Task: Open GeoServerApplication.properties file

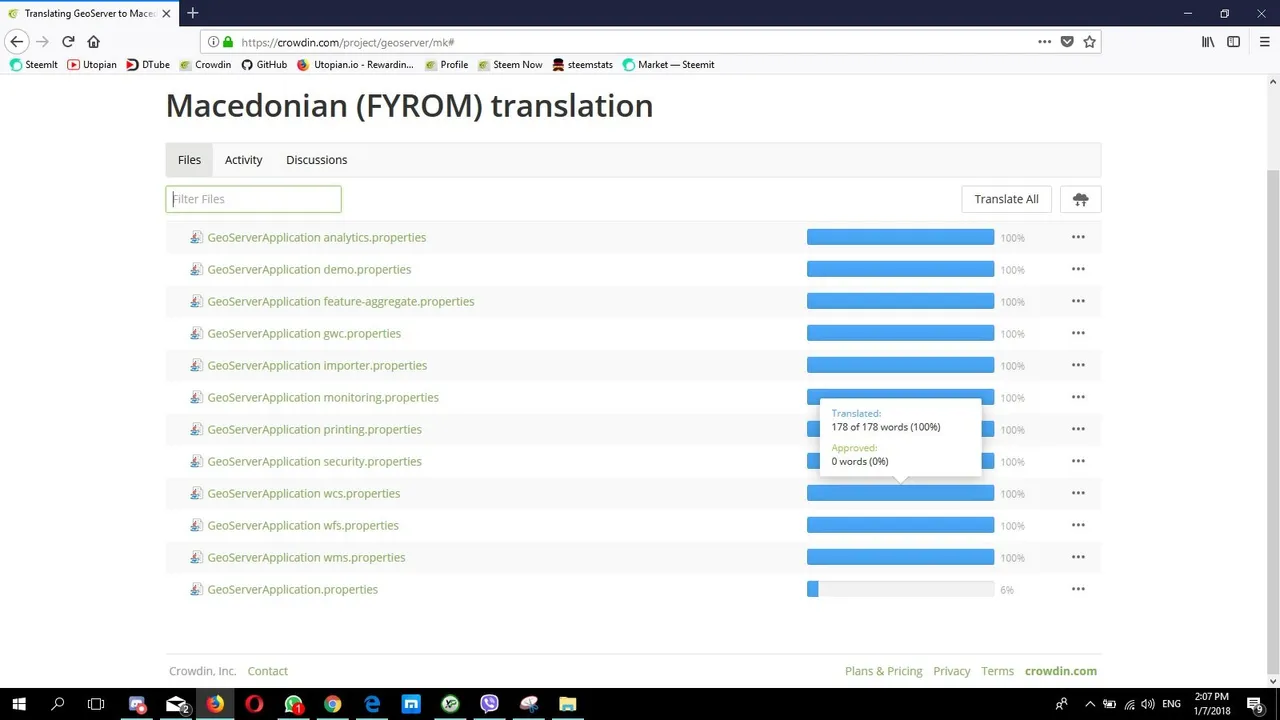Action: click(x=292, y=589)
